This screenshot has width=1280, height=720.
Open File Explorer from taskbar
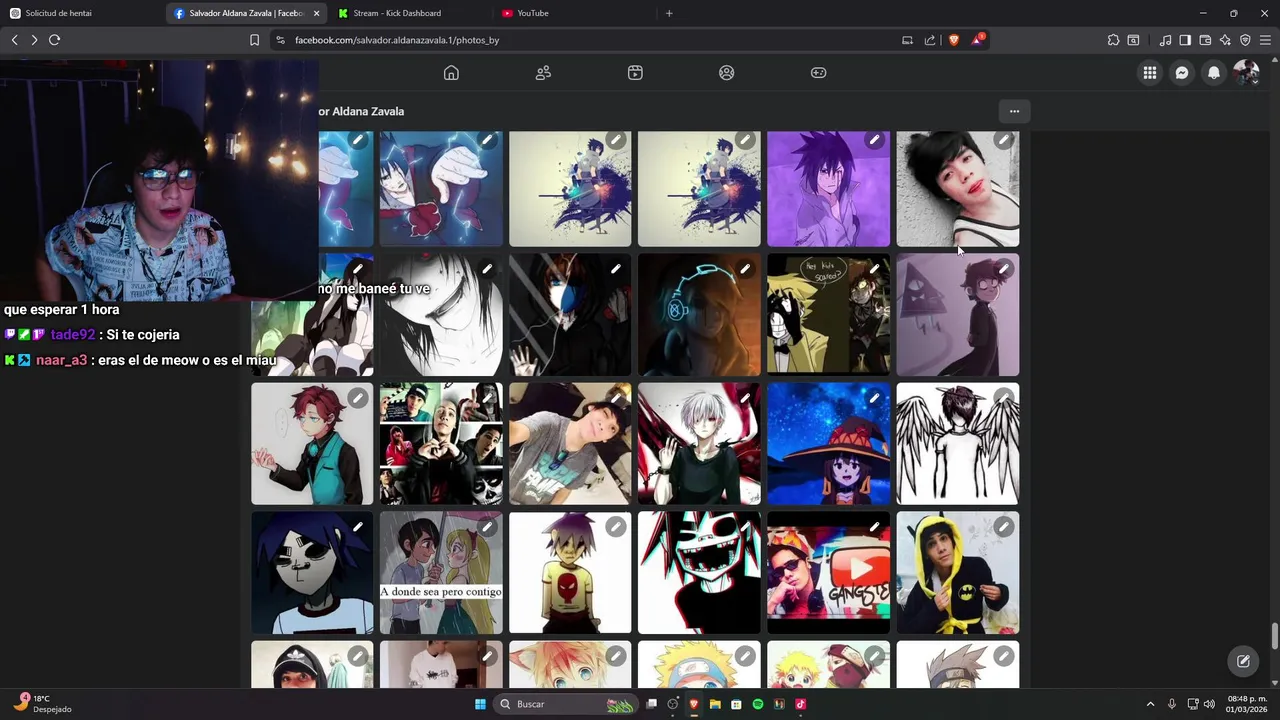pyautogui.click(x=715, y=704)
